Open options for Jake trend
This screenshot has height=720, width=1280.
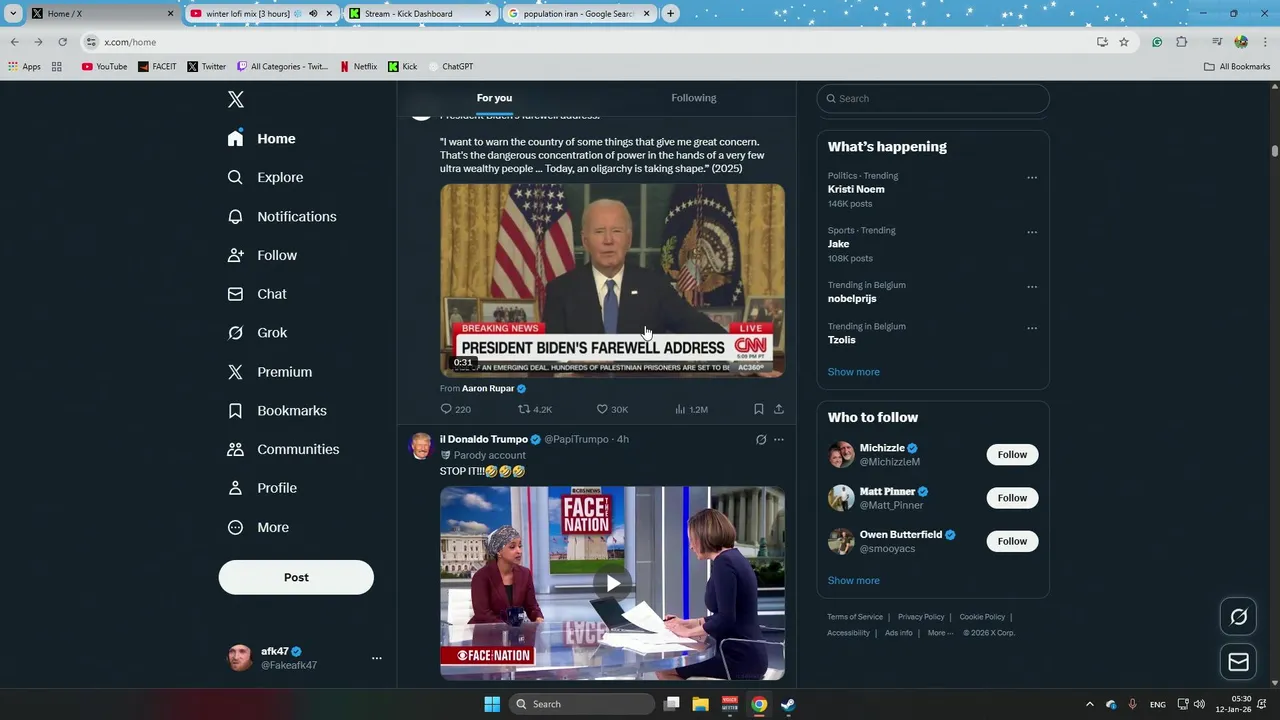[1032, 232]
